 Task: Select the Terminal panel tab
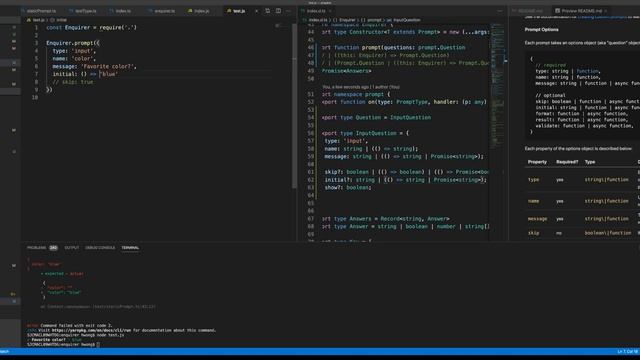130,248
